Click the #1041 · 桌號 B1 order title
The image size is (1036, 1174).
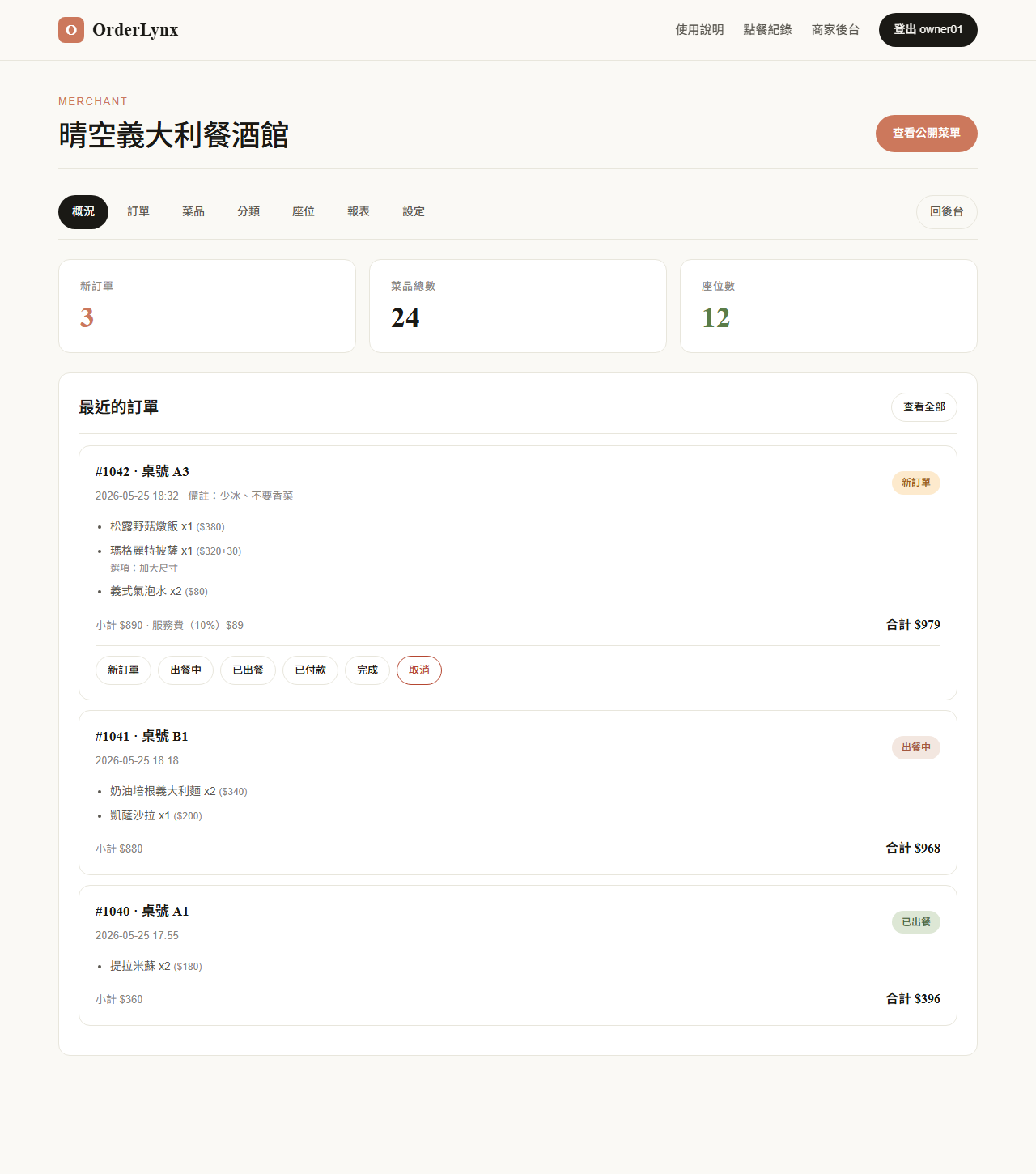tap(142, 737)
